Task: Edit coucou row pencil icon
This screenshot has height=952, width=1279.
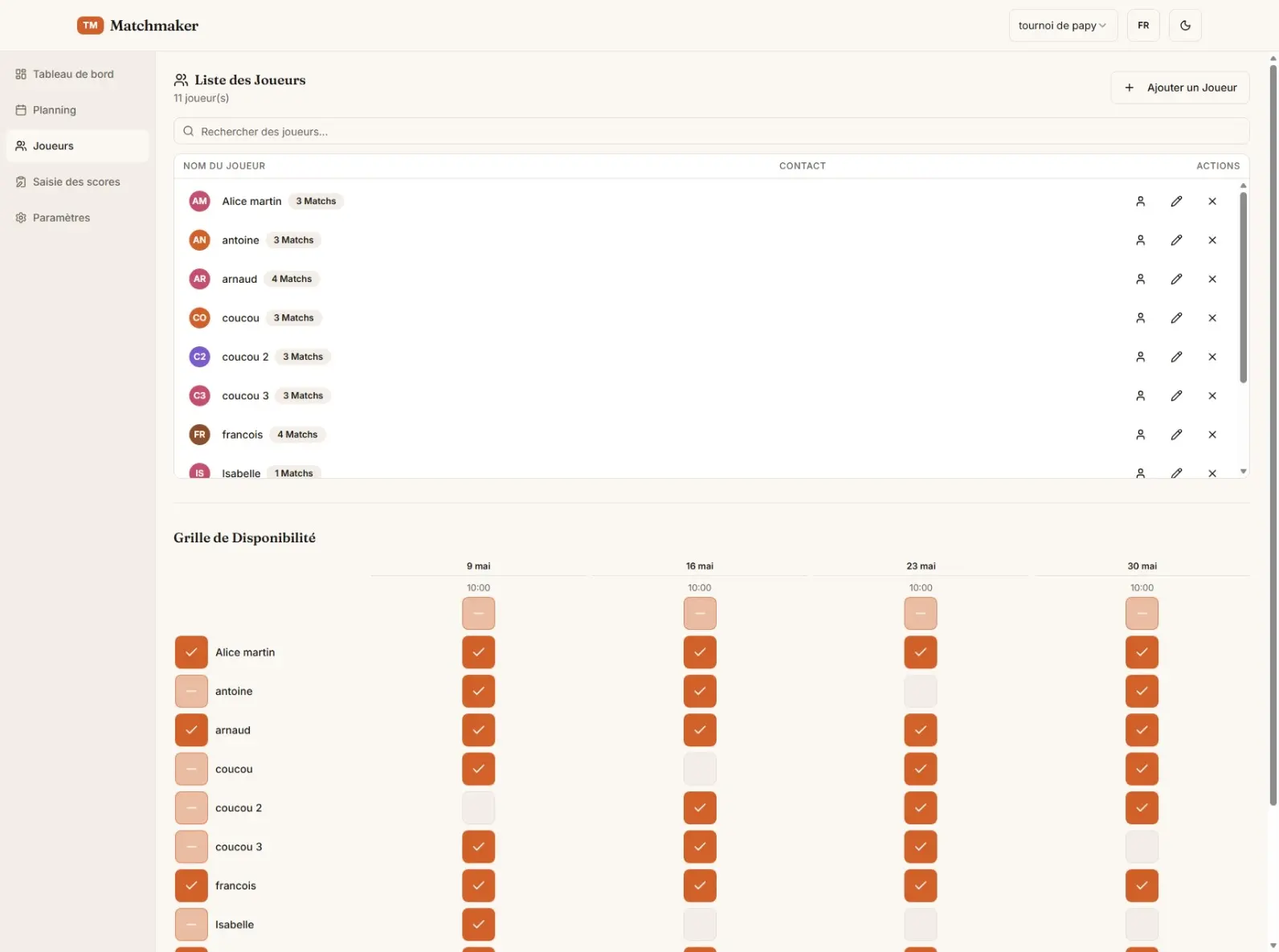Action: (1176, 318)
